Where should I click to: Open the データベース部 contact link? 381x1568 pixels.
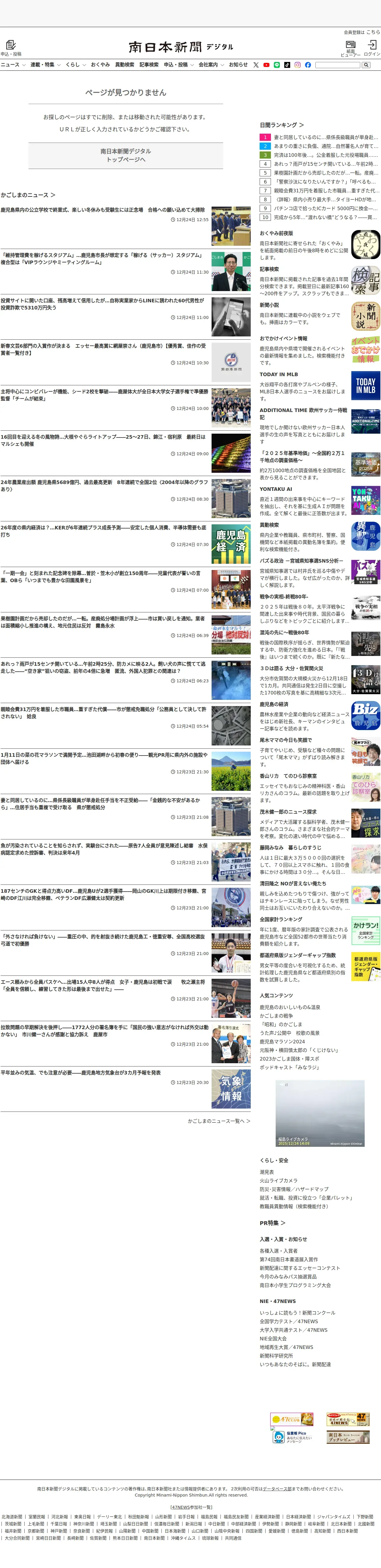pos(277,1489)
